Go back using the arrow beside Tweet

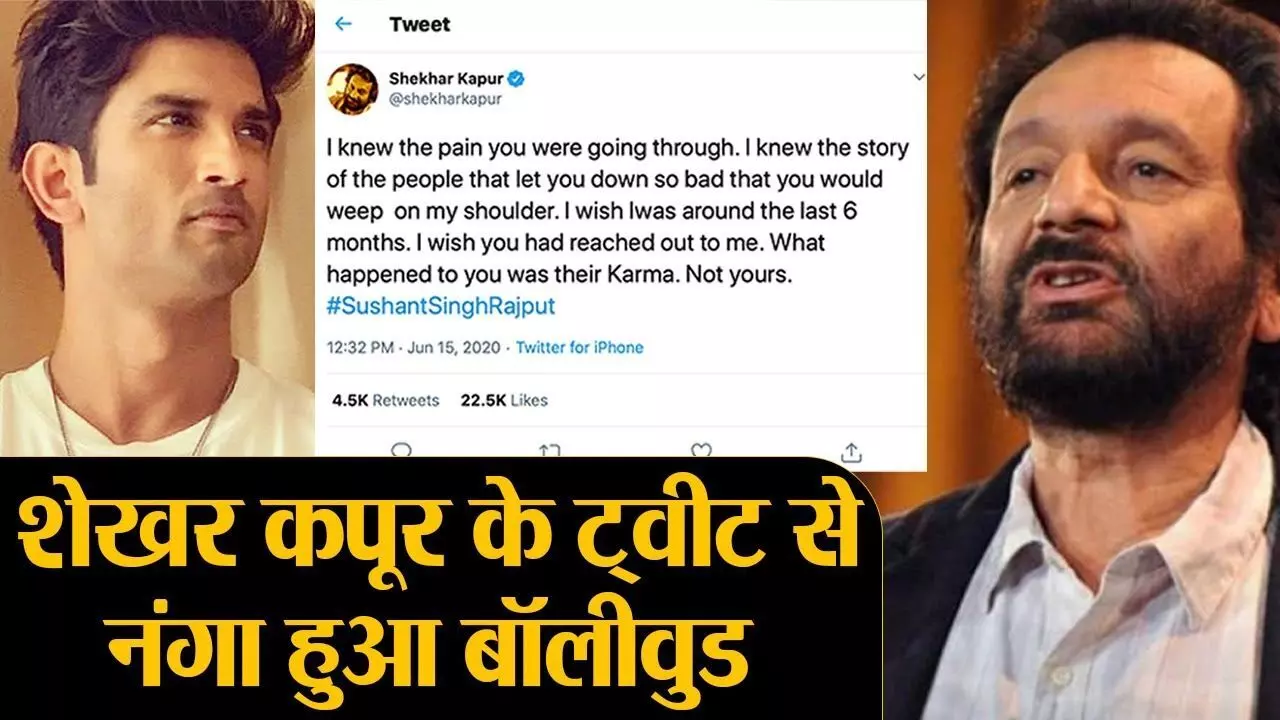(x=343, y=24)
